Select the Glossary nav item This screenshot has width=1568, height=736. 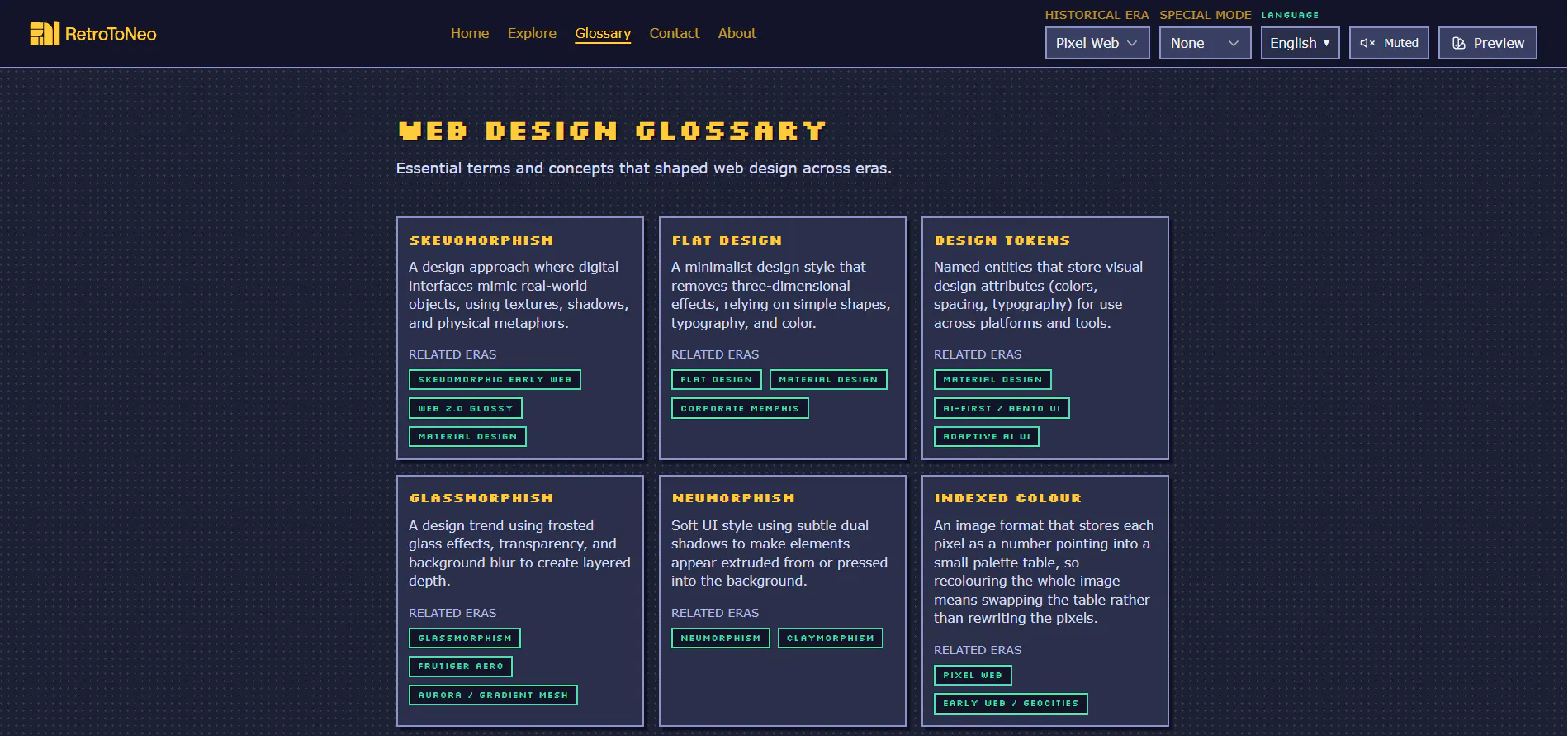point(603,34)
